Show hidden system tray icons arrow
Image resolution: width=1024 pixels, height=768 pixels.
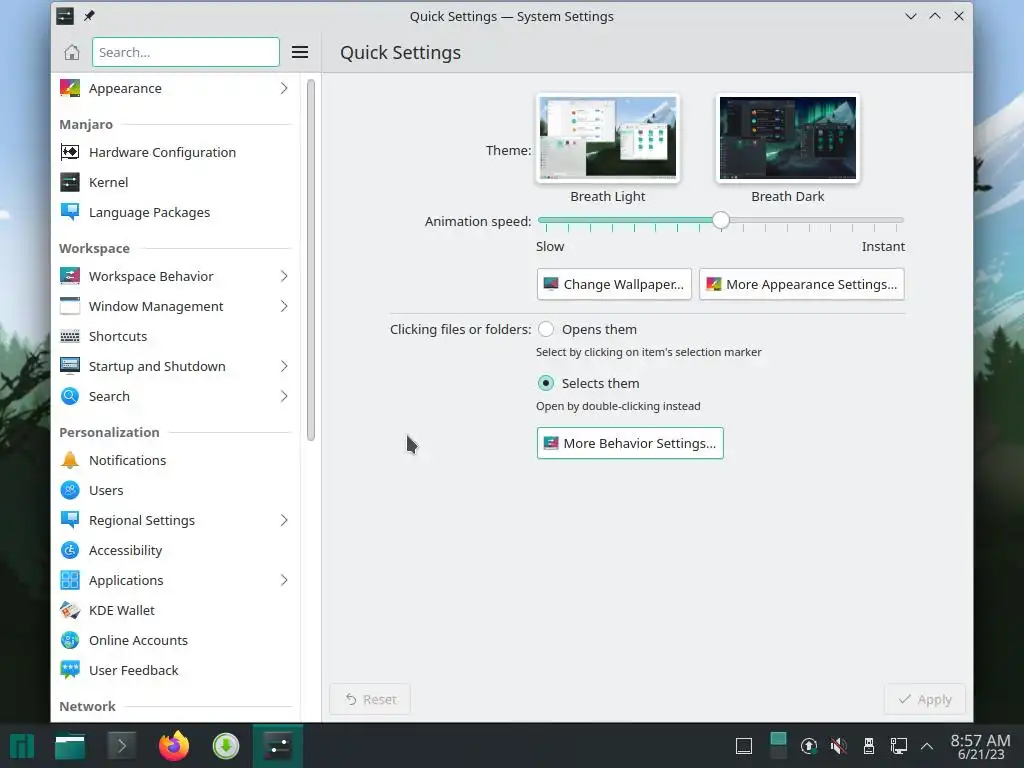(927, 746)
